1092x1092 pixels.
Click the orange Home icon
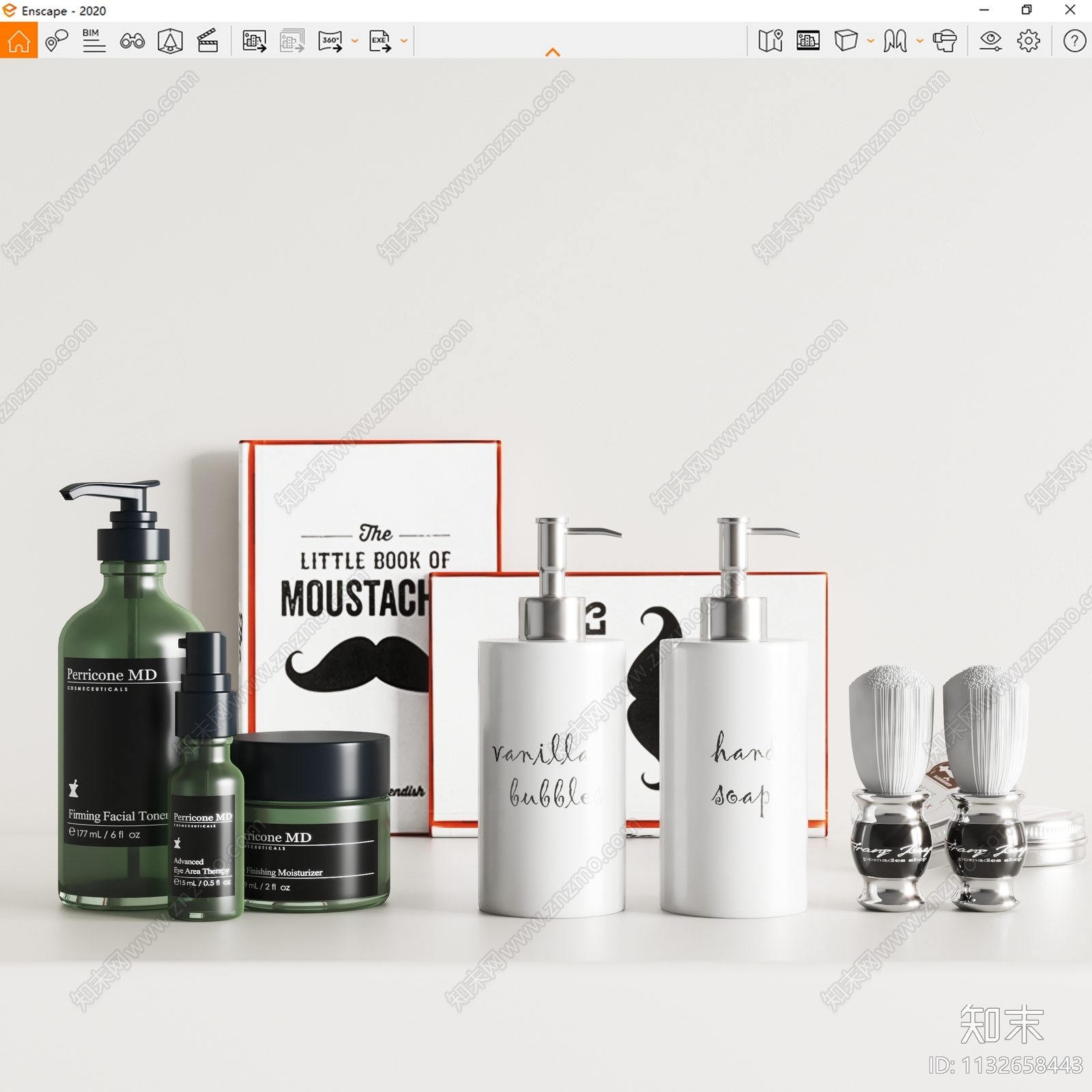coord(18,41)
